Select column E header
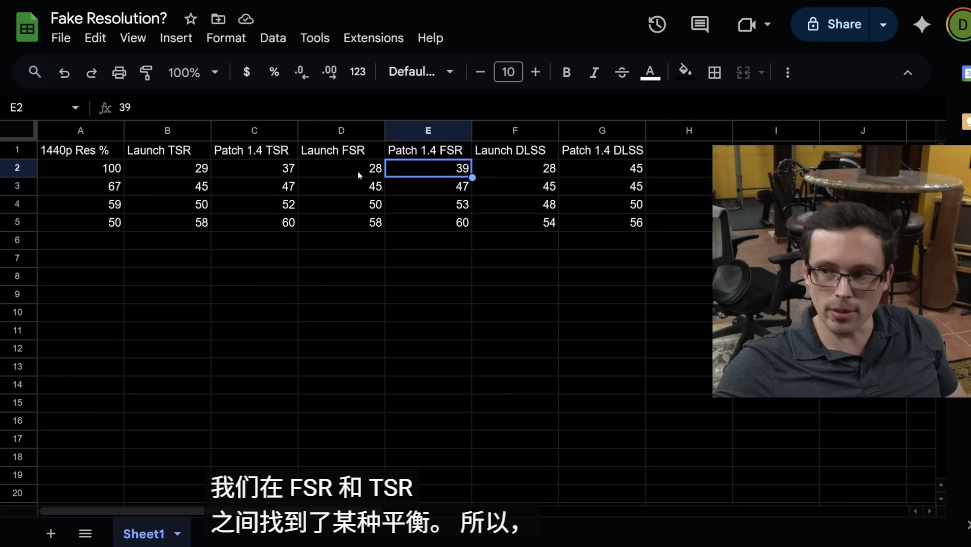 [x=428, y=131]
